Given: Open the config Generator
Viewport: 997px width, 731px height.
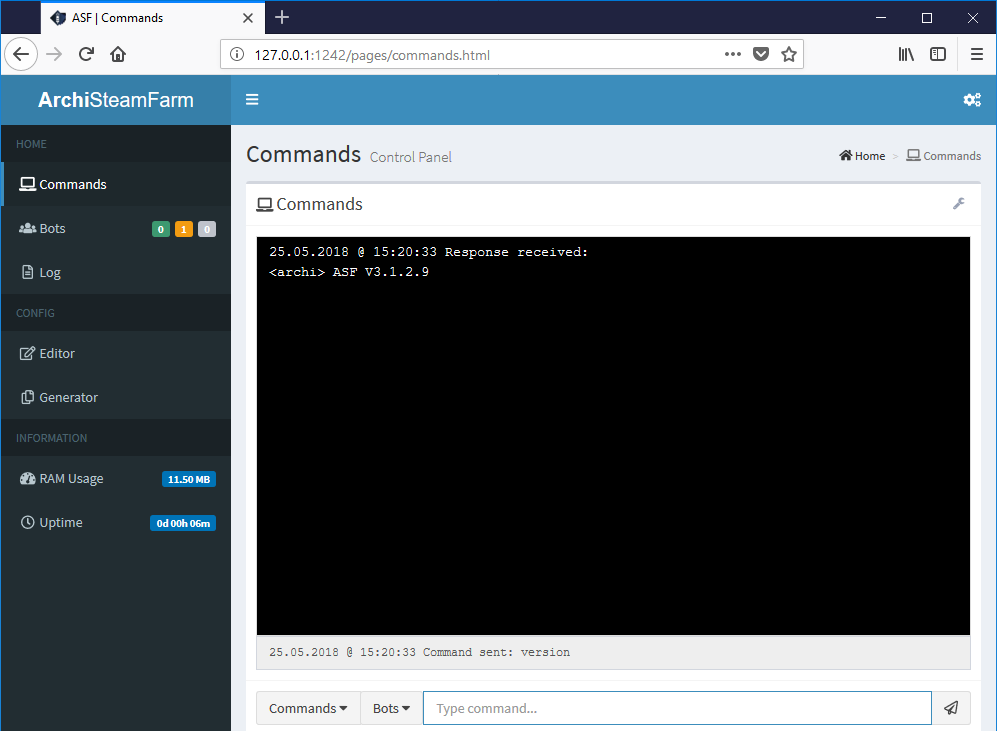Looking at the screenshot, I should pyautogui.click(x=70, y=397).
